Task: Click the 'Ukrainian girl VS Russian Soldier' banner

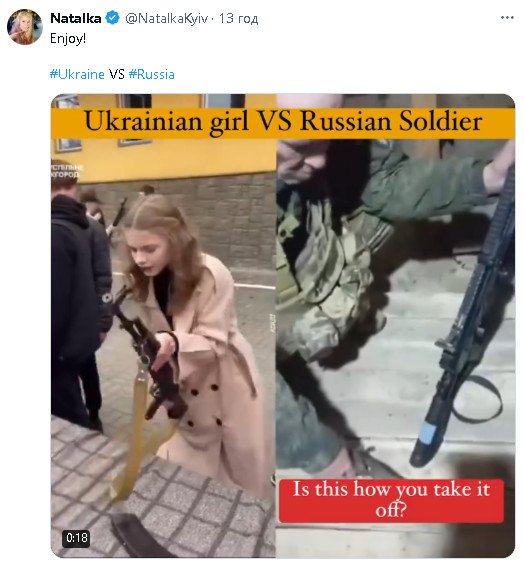Action: pyautogui.click(x=283, y=122)
